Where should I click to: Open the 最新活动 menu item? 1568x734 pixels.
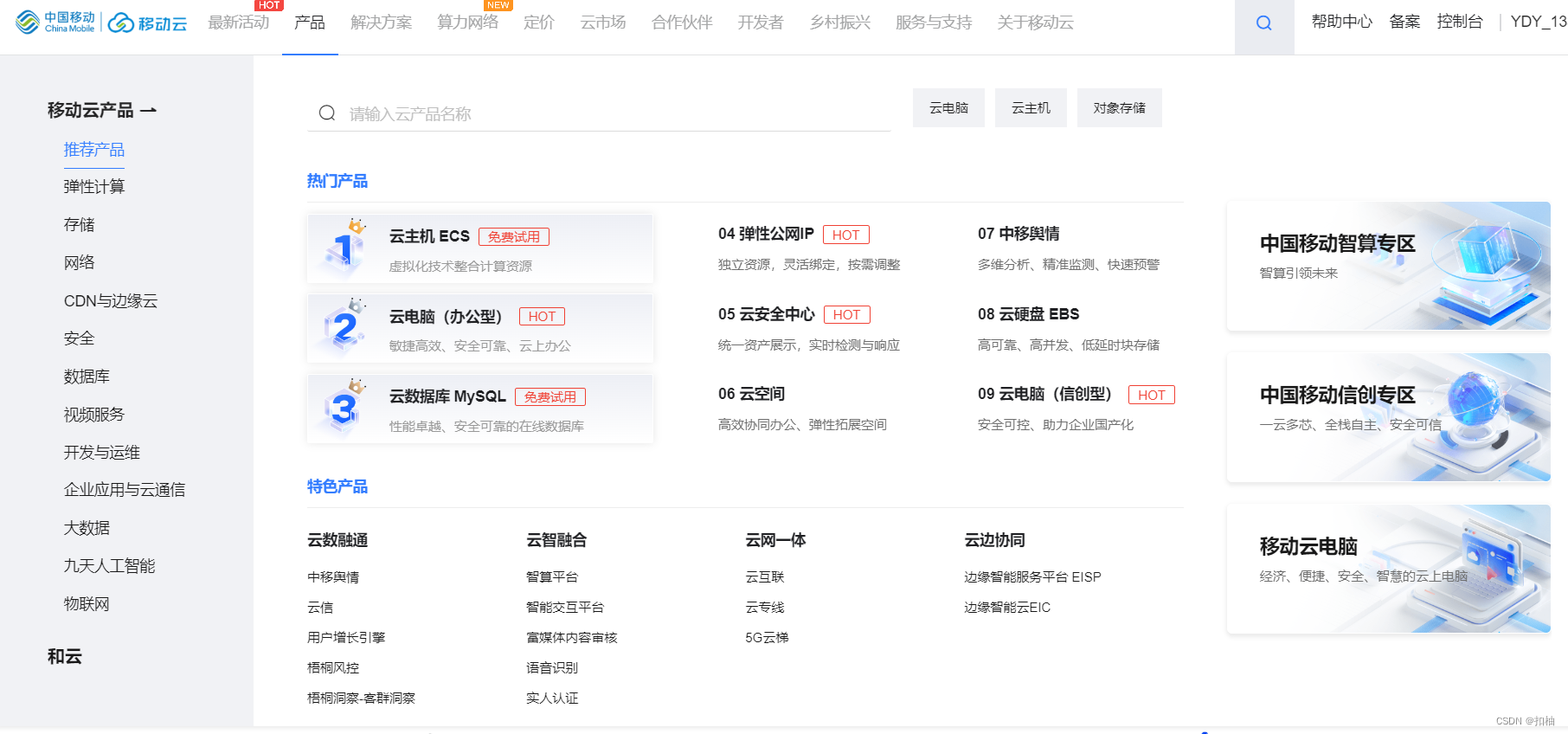239,23
